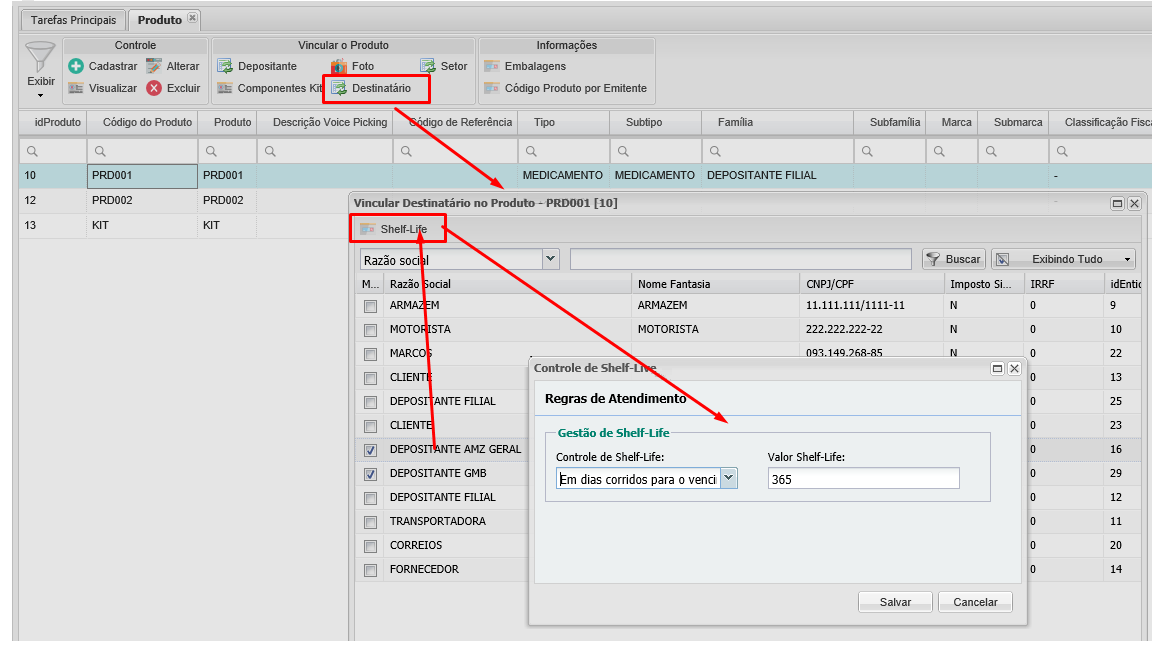Check the MOTORISTA row checkbox
Viewport: 1162px width, 651px height.
(x=371, y=330)
